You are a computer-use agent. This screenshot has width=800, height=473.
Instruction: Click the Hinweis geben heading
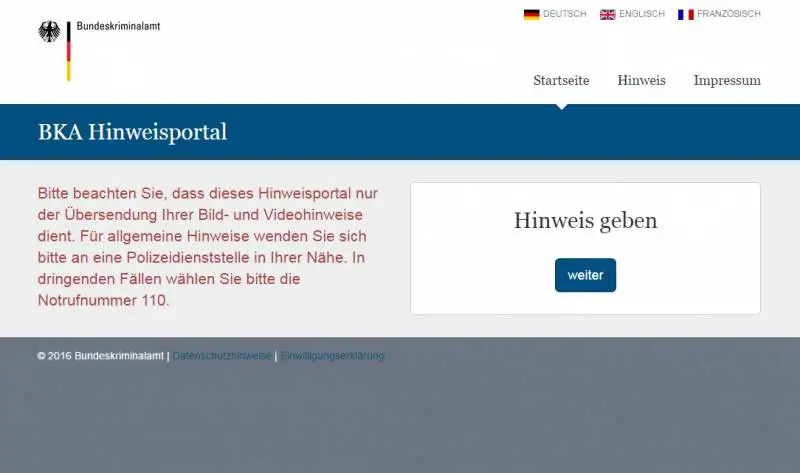click(585, 220)
